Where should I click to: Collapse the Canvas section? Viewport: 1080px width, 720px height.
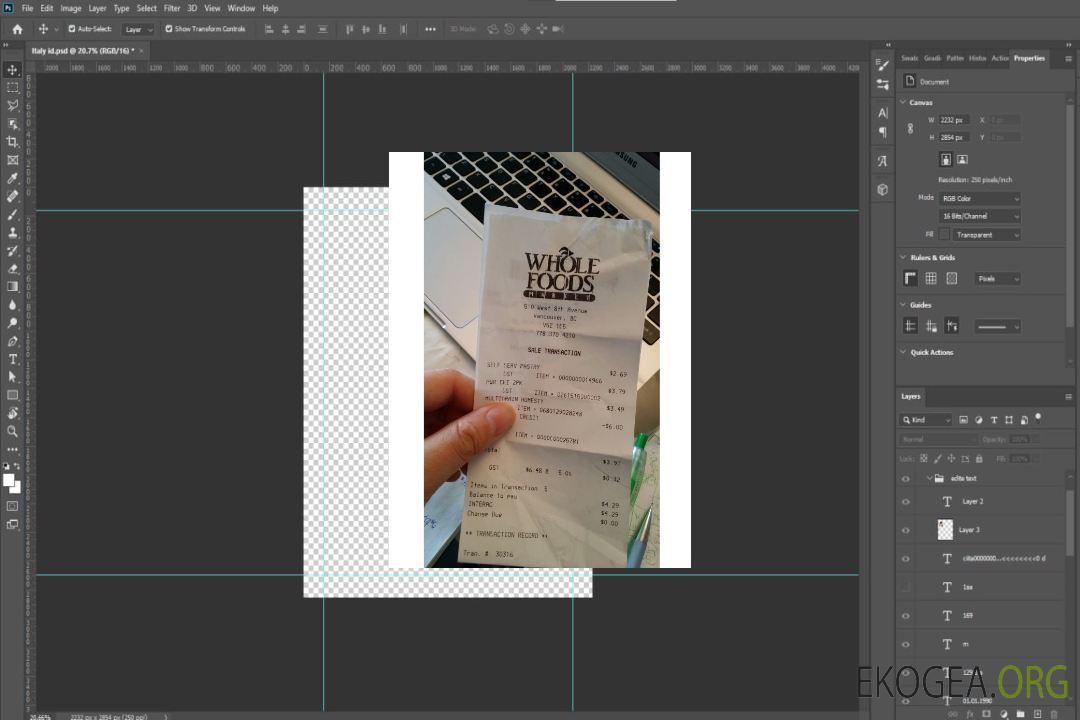click(903, 103)
